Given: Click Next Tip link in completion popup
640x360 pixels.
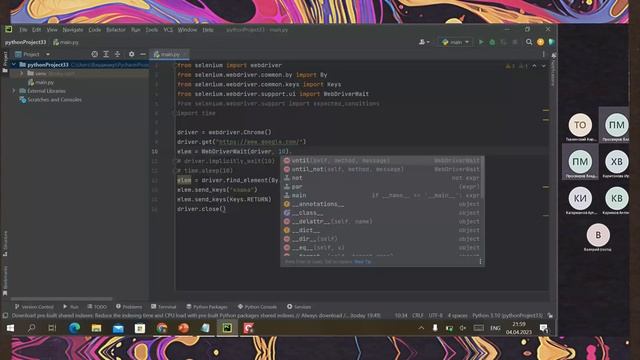Looking at the screenshot, I should click(362, 262).
